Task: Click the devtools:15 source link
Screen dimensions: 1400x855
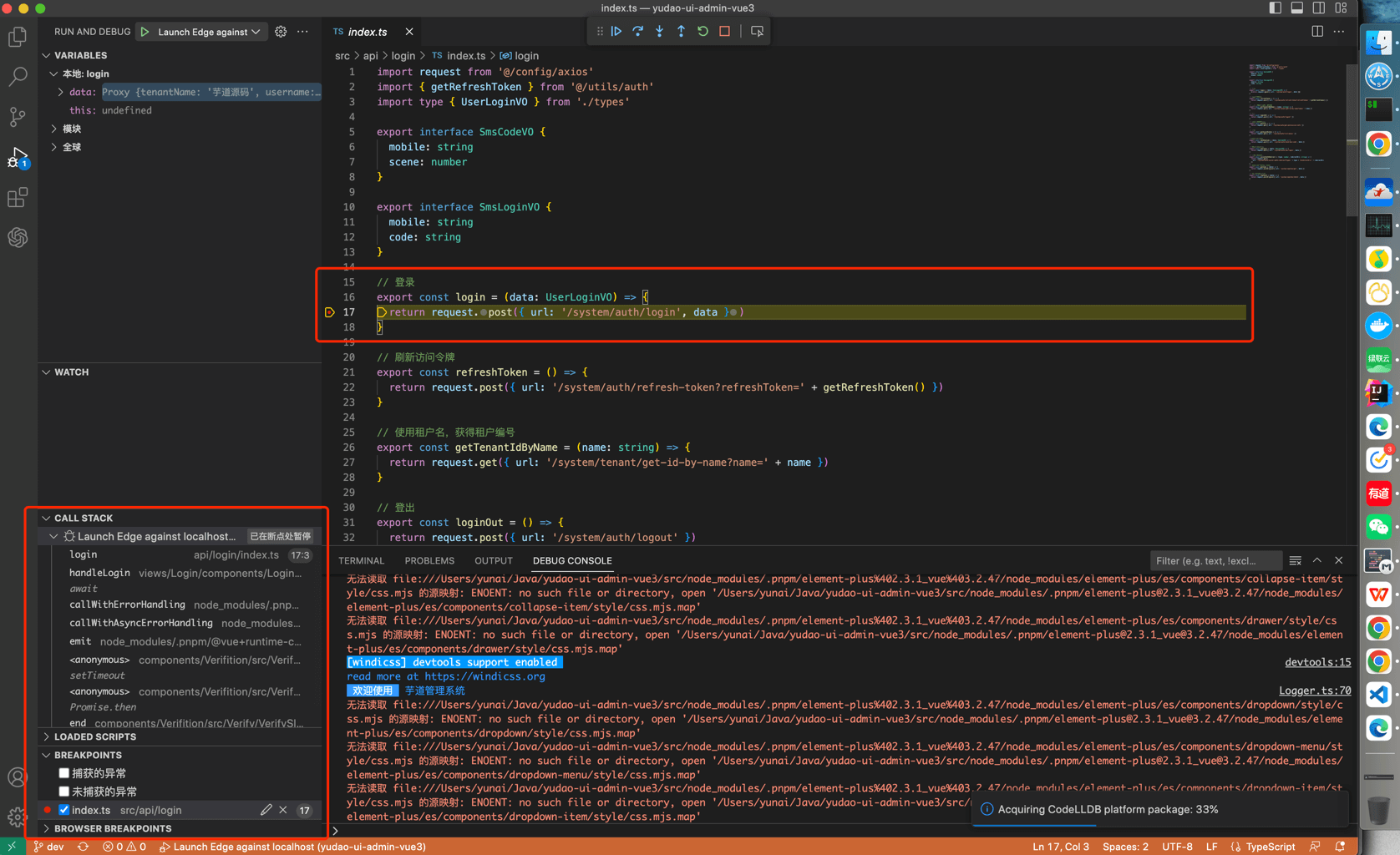Action: [x=1317, y=662]
